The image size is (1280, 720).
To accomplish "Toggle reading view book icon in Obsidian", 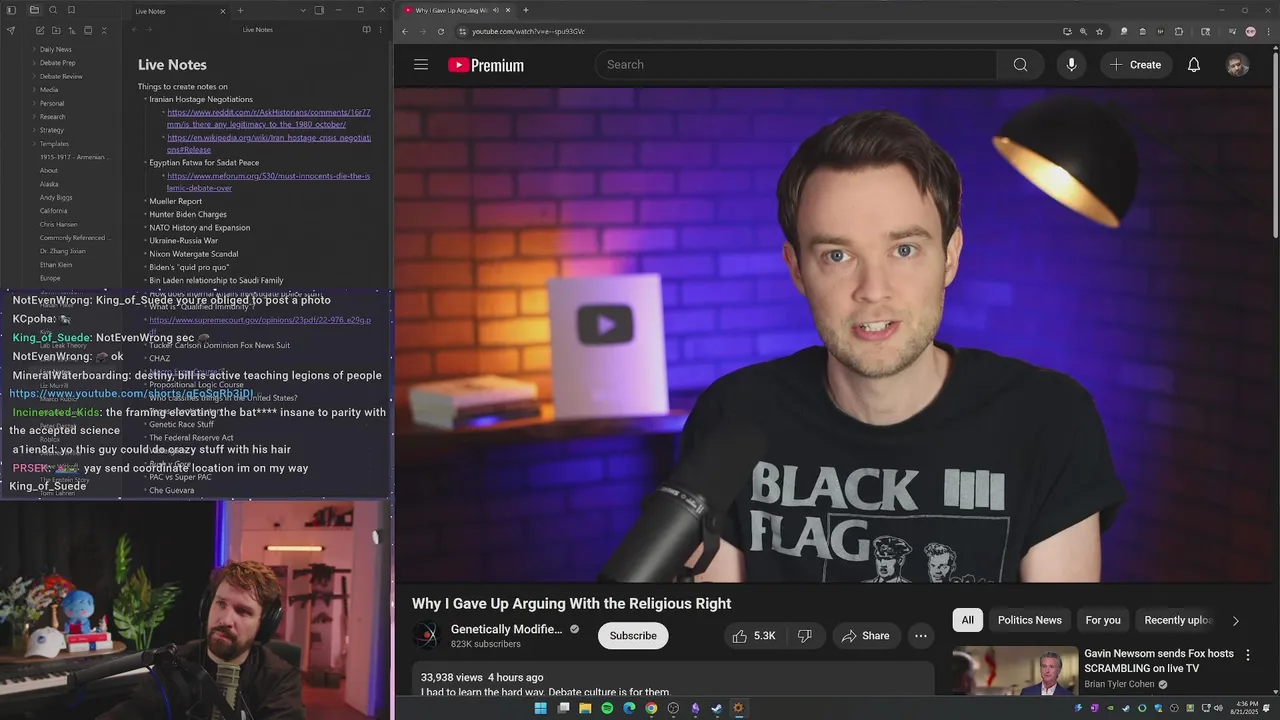I will 366,30.
